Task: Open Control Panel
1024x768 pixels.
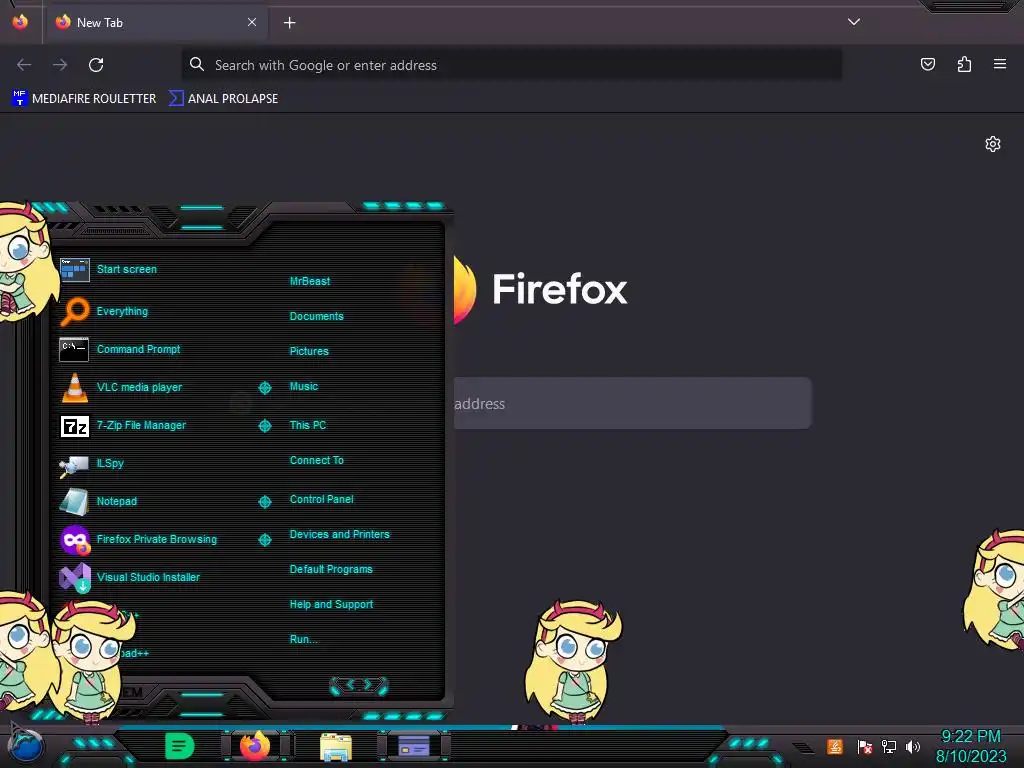Action: [321, 499]
